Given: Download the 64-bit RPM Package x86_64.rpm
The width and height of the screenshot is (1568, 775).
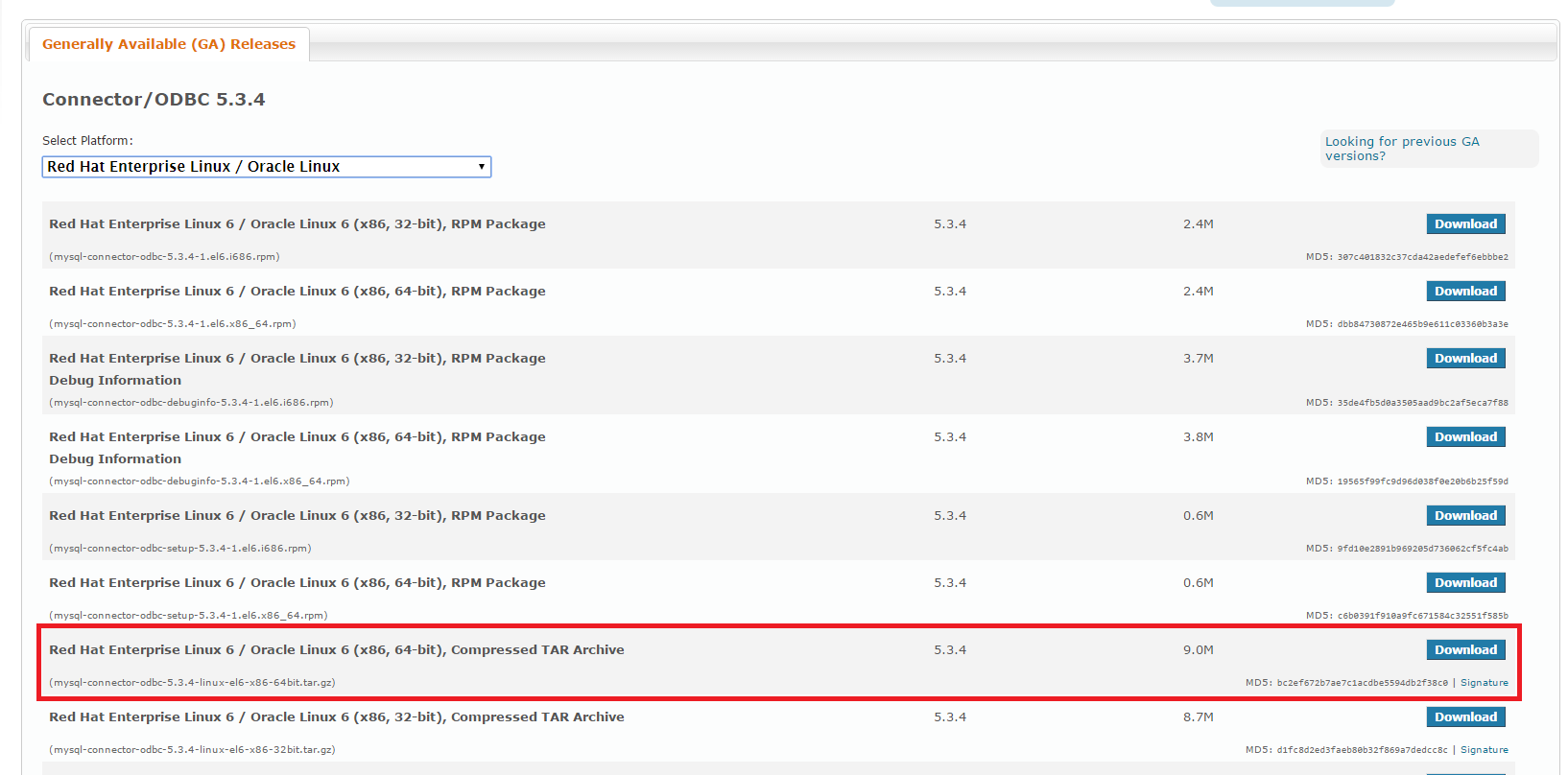Looking at the screenshot, I should [1465, 292].
